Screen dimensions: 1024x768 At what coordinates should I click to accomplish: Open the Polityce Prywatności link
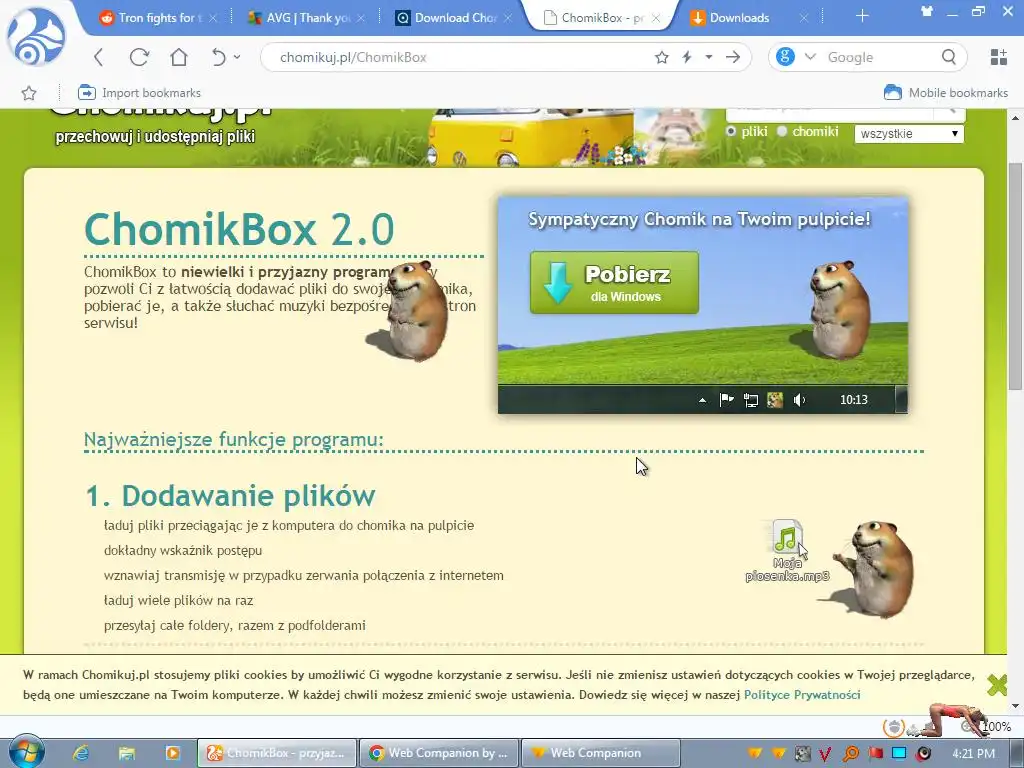[x=802, y=695]
